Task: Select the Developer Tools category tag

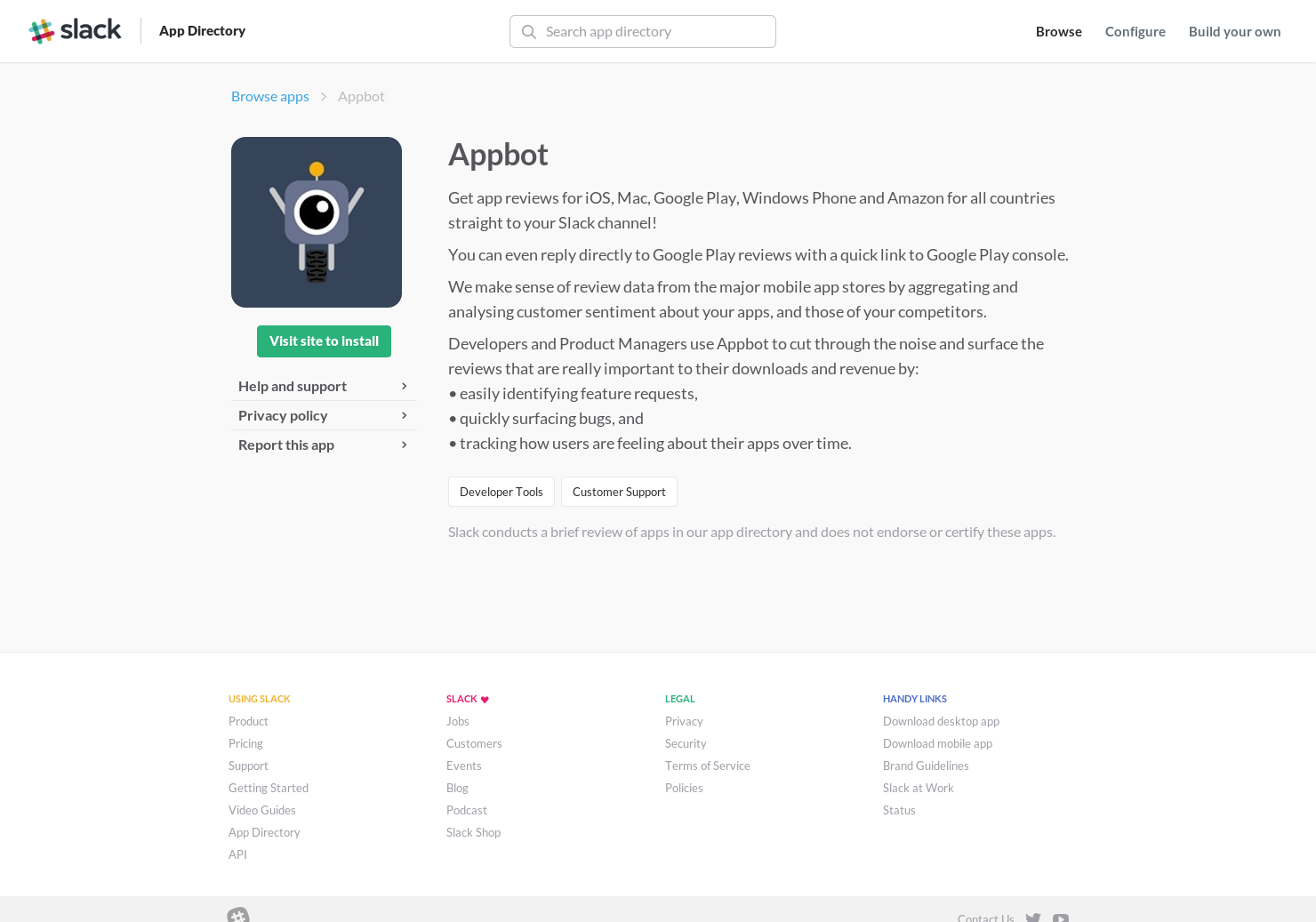Action: (502, 492)
